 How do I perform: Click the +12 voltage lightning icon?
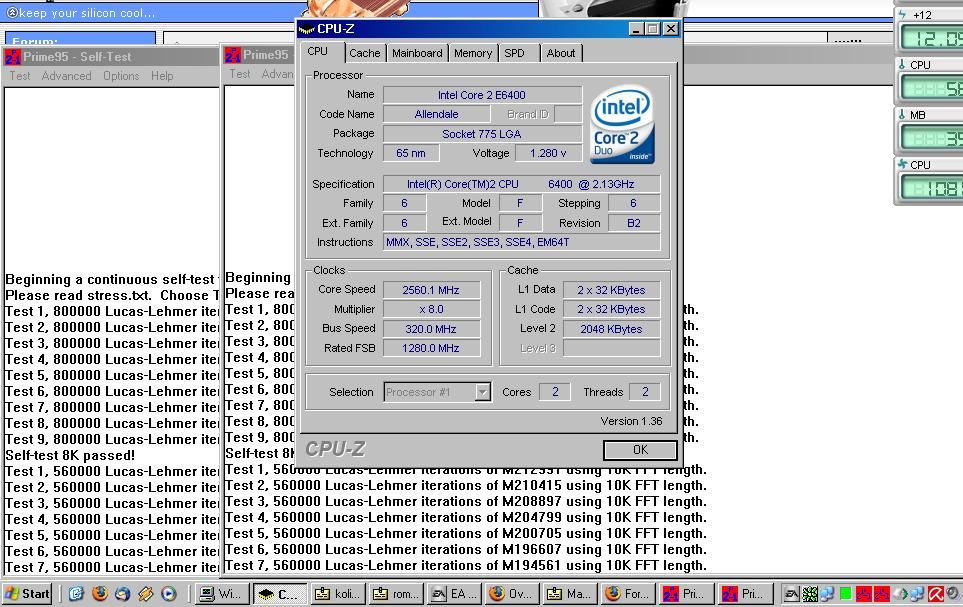pyautogui.click(x=902, y=15)
